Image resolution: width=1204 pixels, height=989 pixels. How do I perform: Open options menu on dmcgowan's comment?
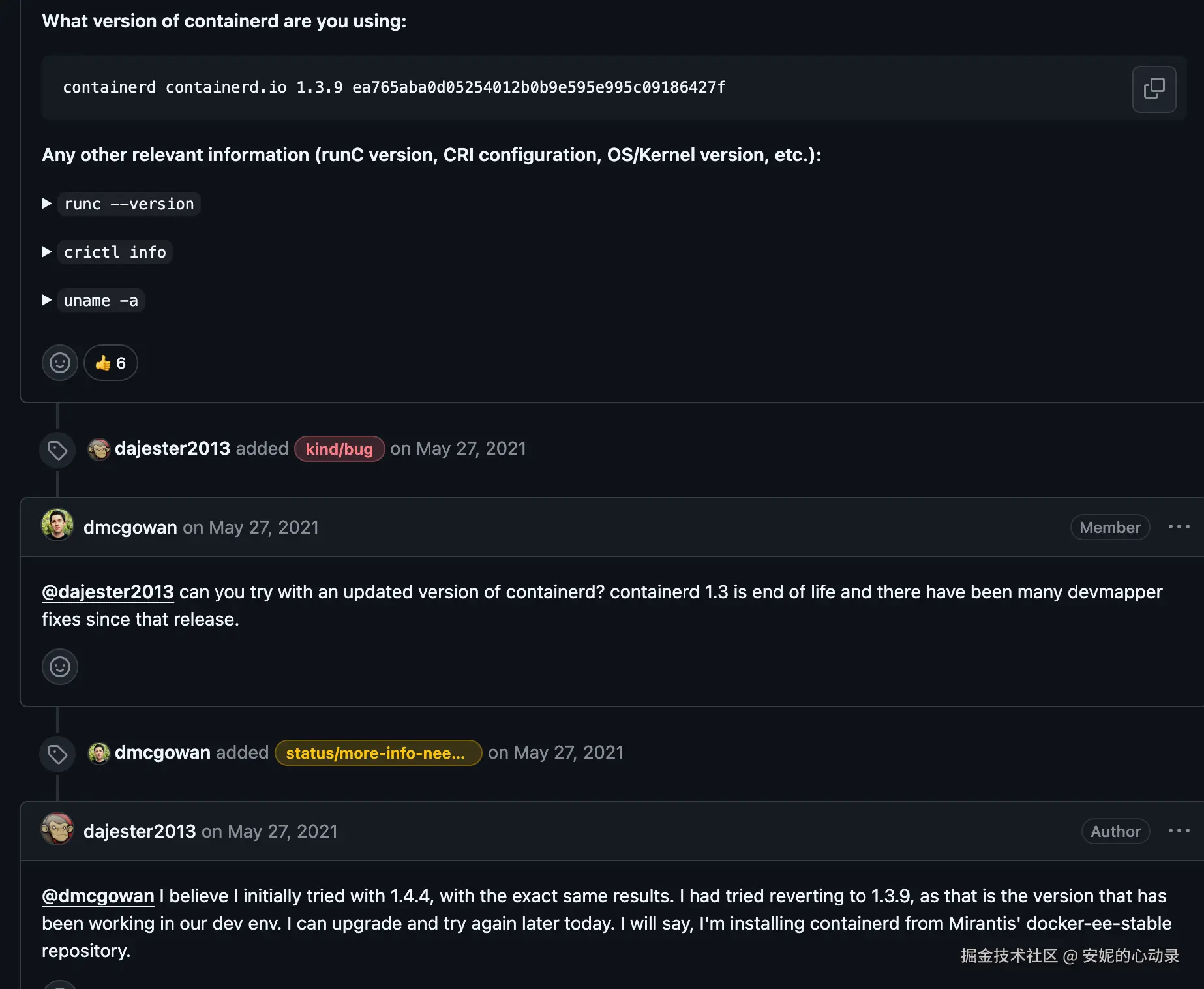tap(1179, 526)
